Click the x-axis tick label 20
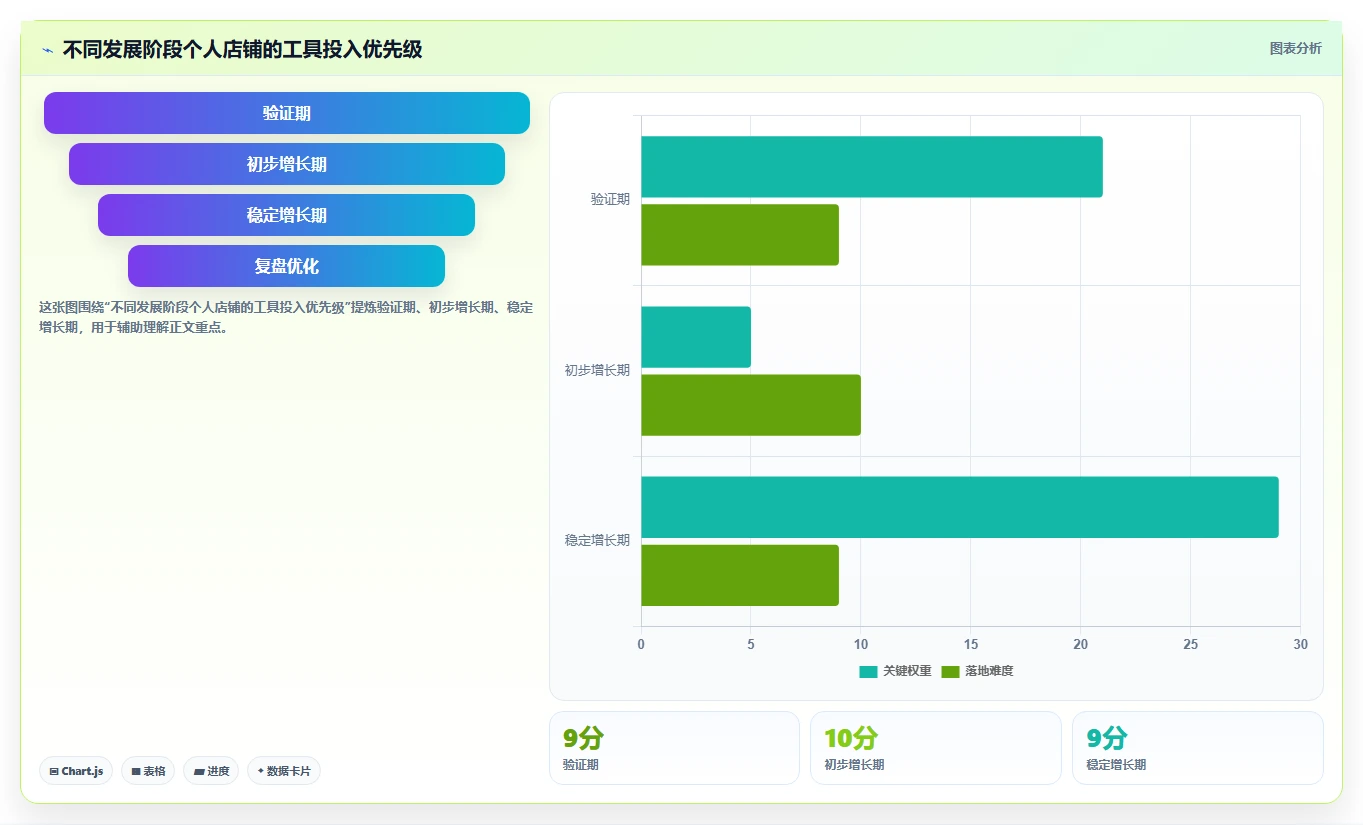Viewport: 1363px width, 825px height. [1080, 645]
